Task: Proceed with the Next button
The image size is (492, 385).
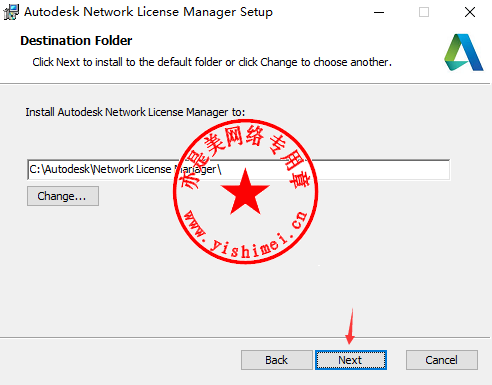Action: pos(351,360)
